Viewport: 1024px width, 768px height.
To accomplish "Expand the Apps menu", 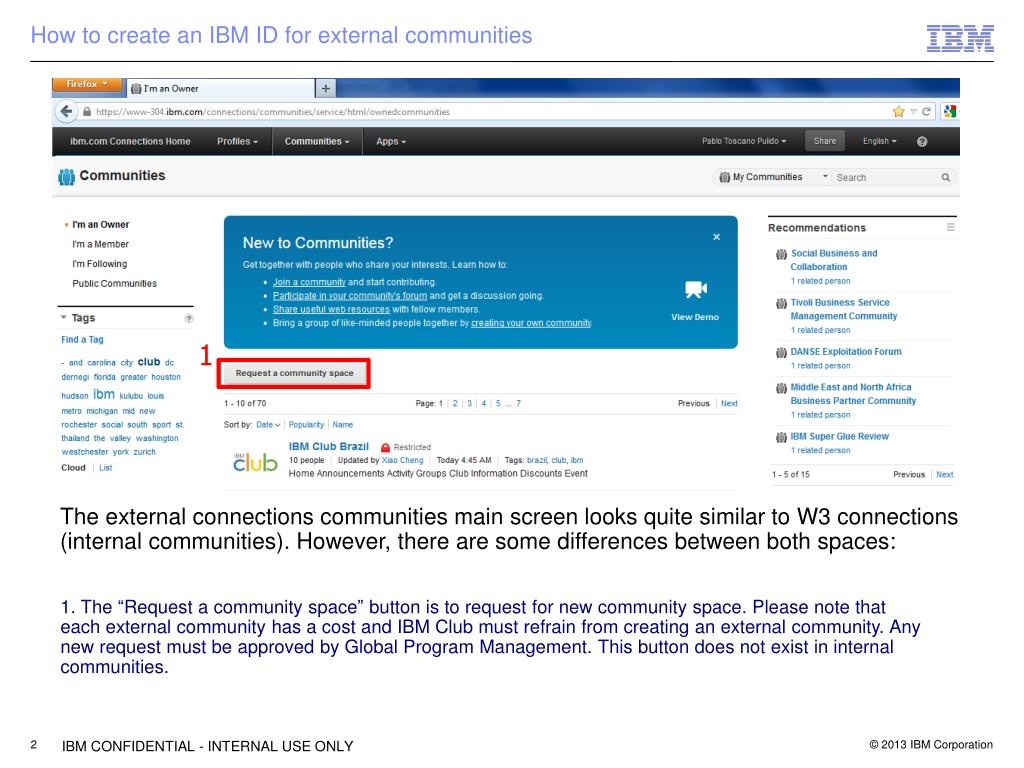I will (x=391, y=142).
